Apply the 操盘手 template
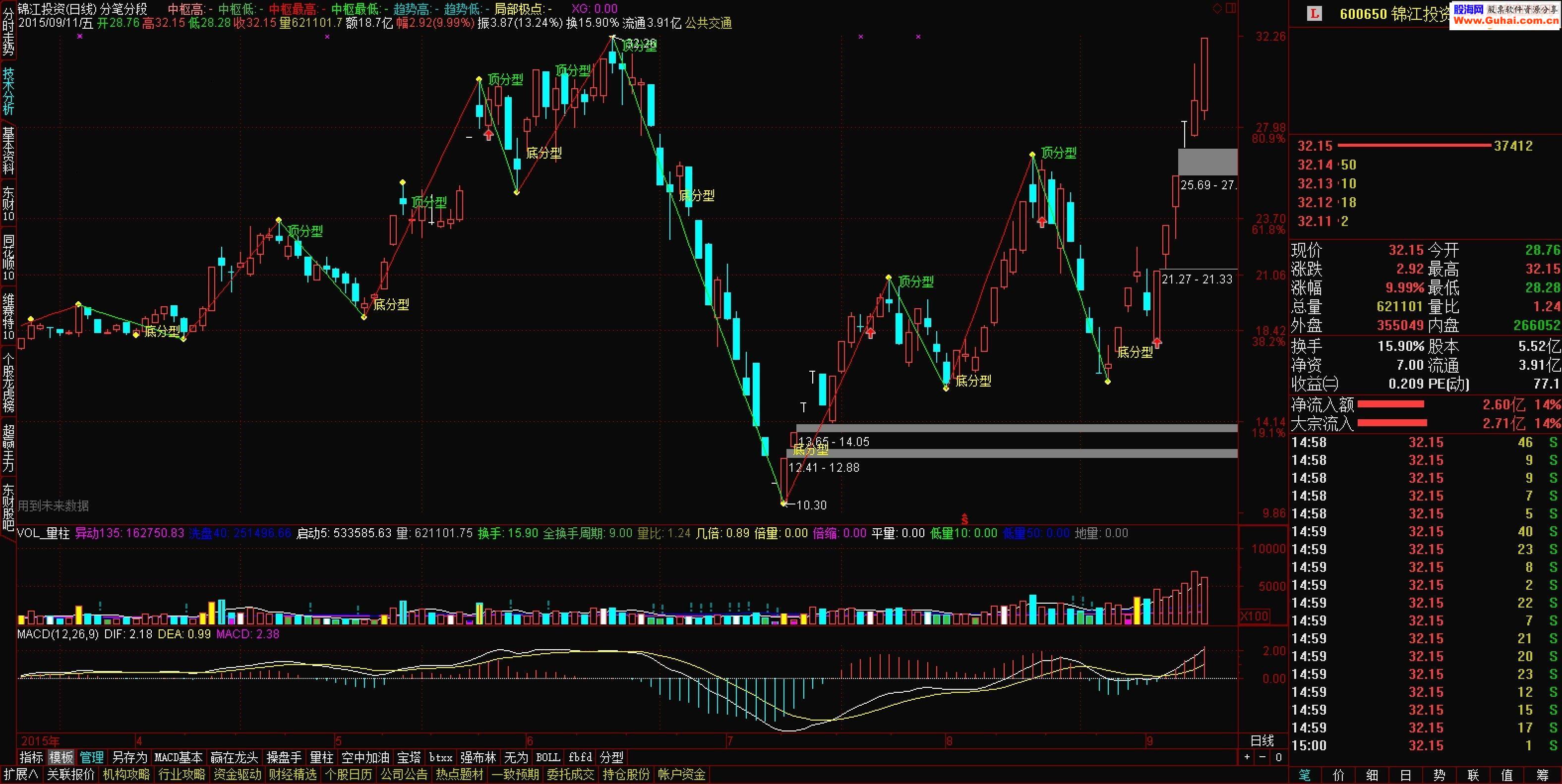The width and height of the screenshot is (1562, 784). click(x=284, y=757)
